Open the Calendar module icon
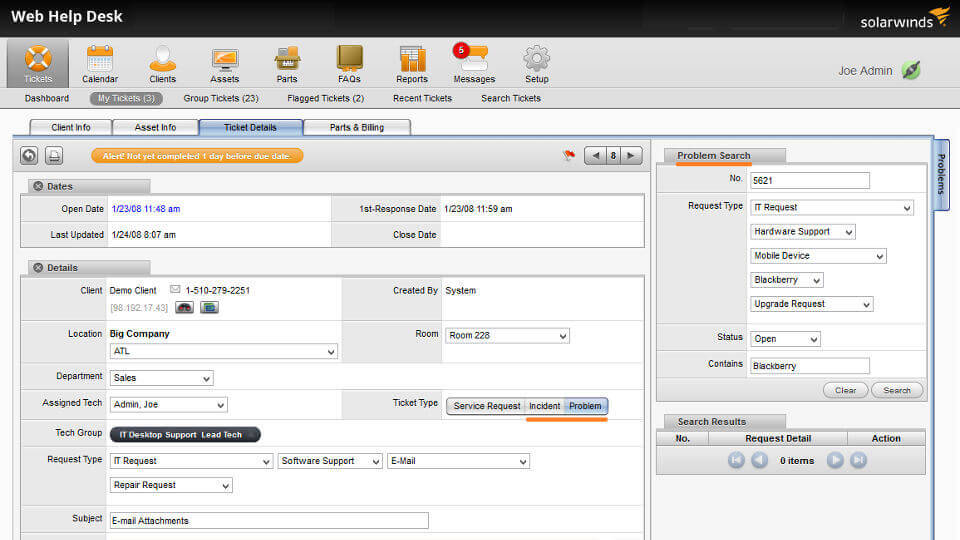Image resolution: width=960 pixels, height=540 pixels. (x=100, y=59)
